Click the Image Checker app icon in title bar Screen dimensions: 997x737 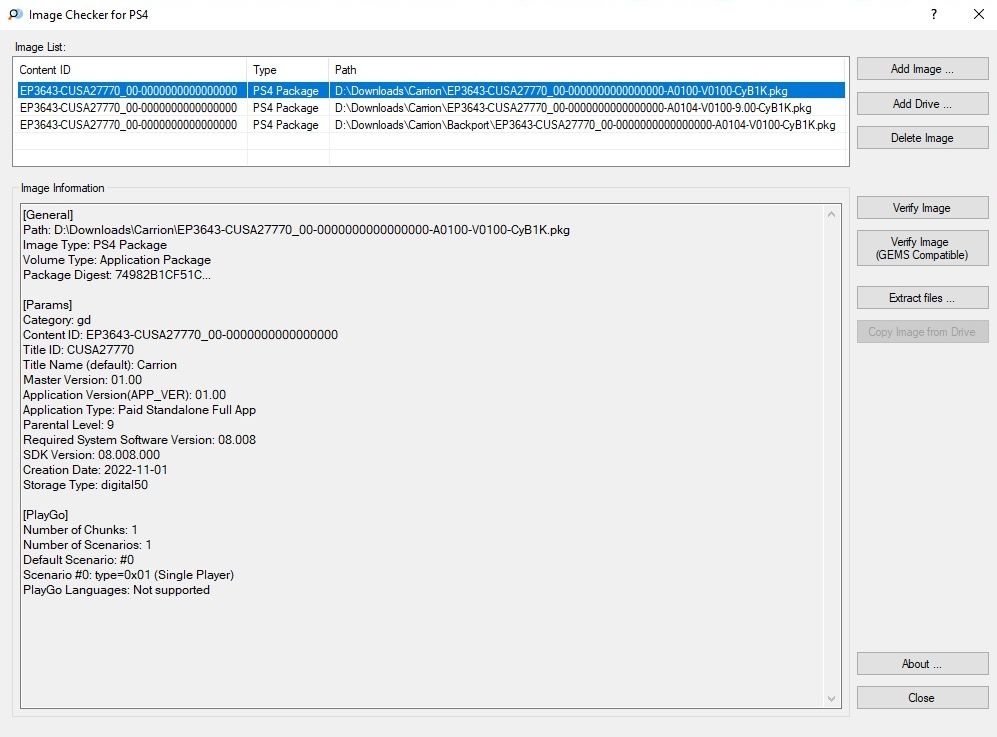click(15, 14)
